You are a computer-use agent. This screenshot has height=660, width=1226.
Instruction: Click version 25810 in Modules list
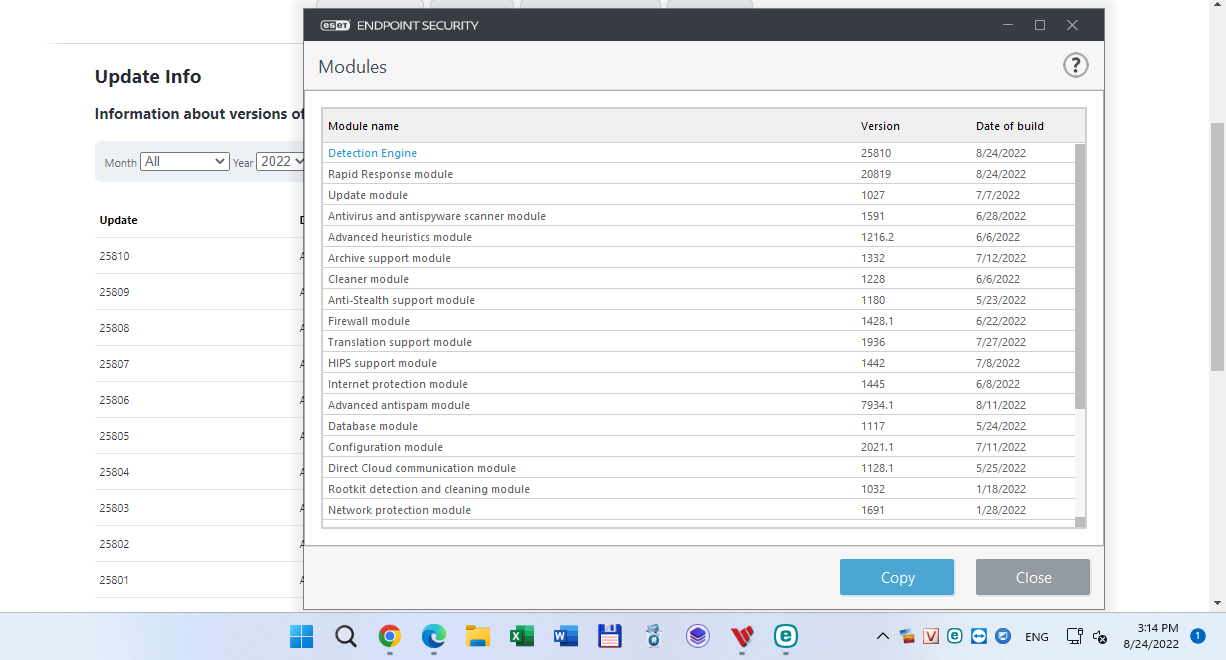[875, 153]
